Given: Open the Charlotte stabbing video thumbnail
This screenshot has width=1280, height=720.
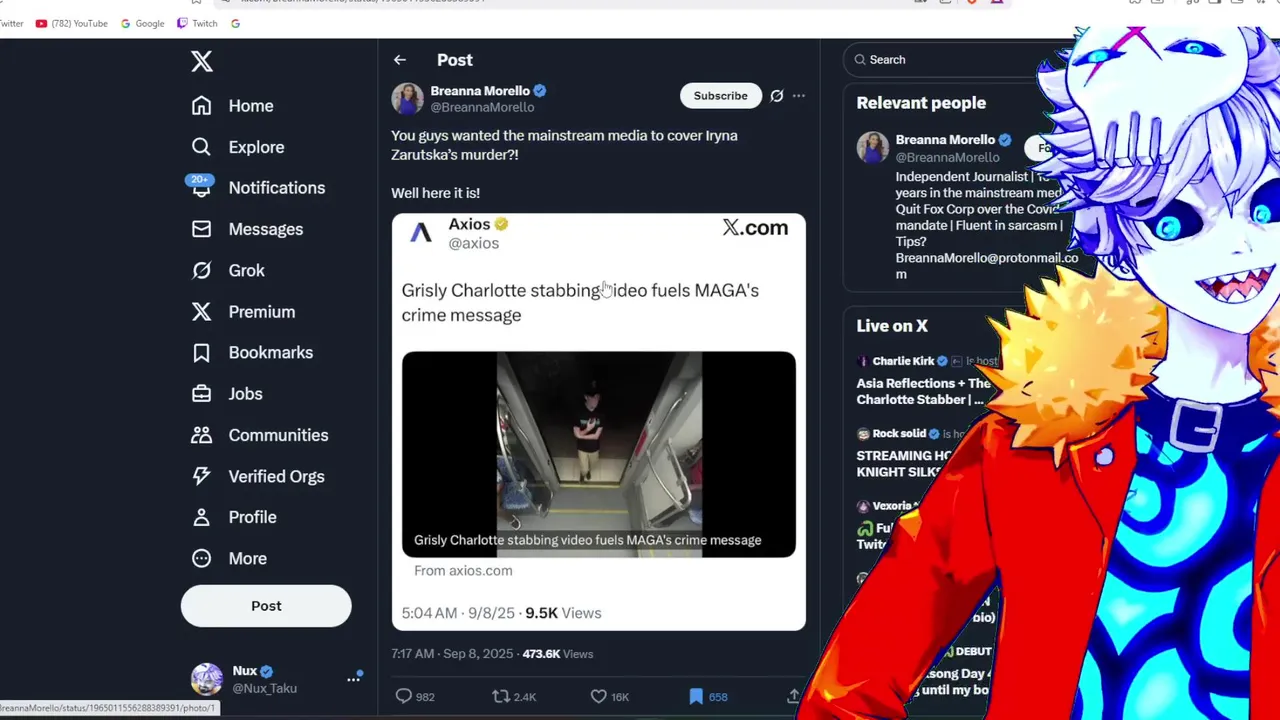Looking at the screenshot, I should (599, 454).
